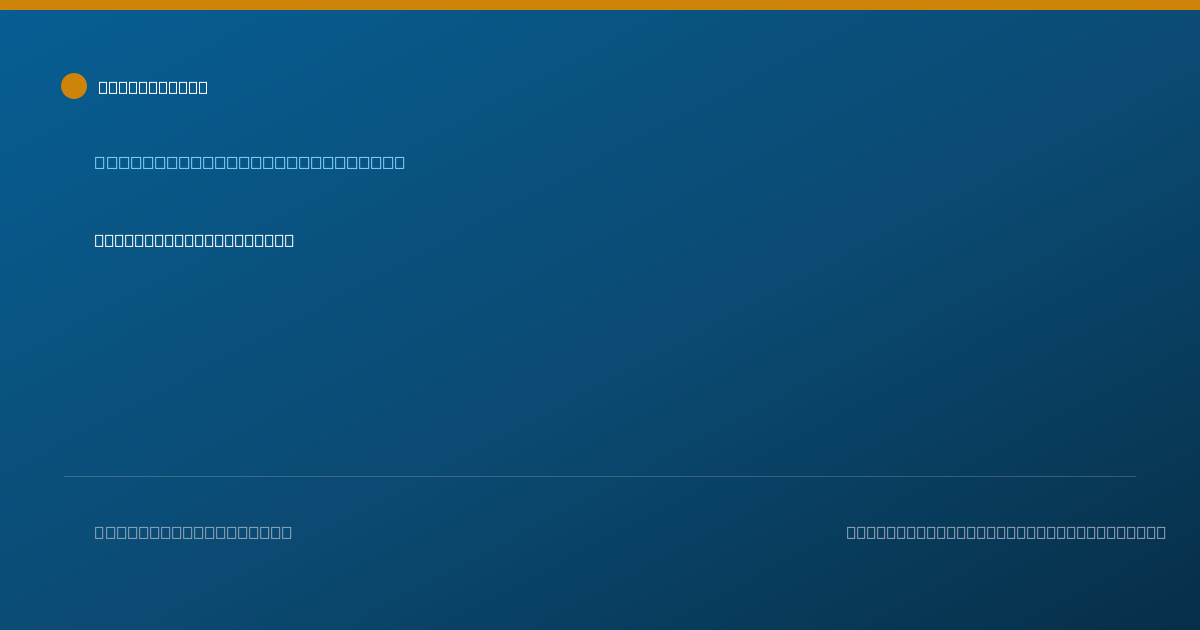Click the long gray footer text at bottom right

(x=1006, y=532)
